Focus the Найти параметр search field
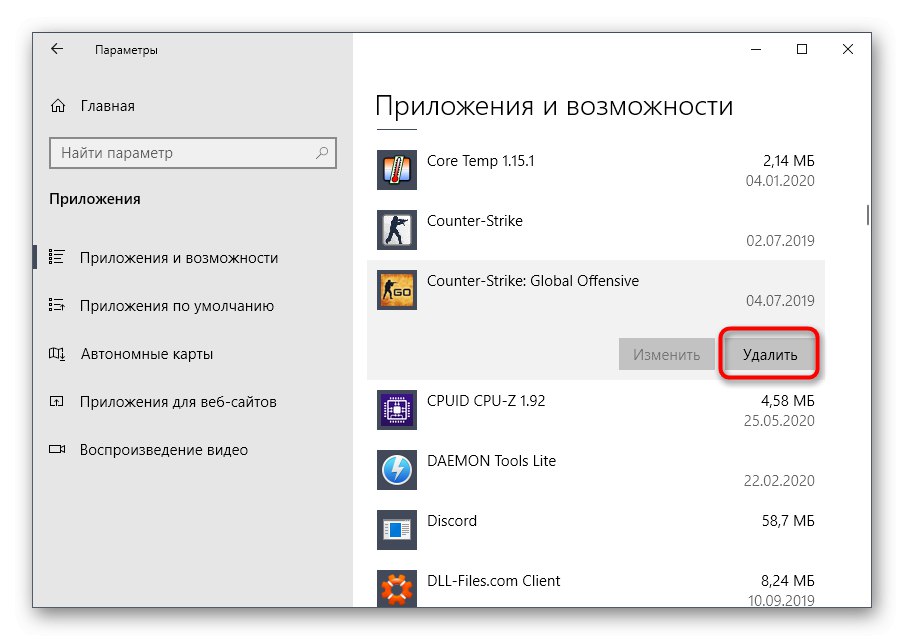 (x=193, y=153)
